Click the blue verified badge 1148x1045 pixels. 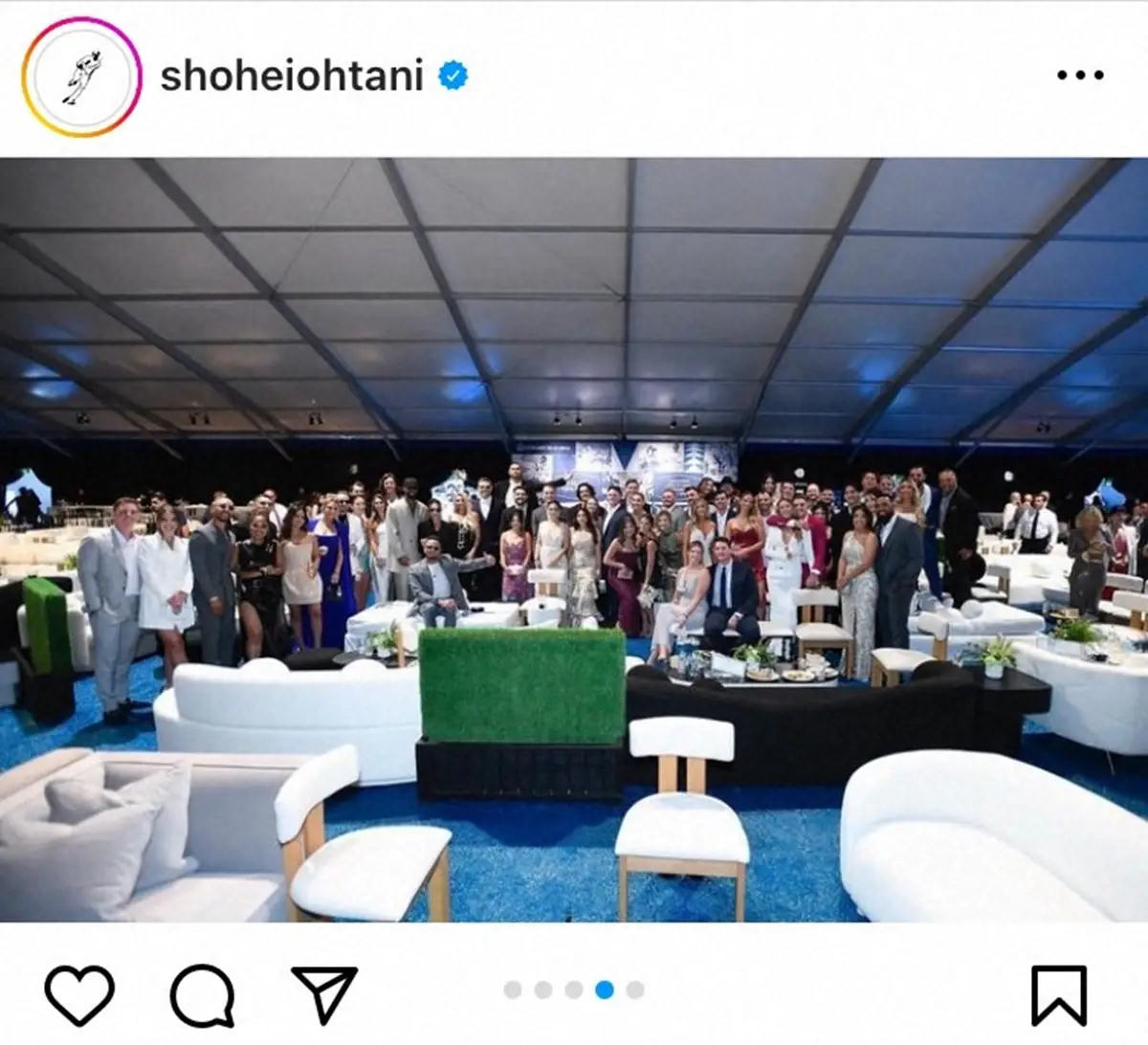(453, 76)
